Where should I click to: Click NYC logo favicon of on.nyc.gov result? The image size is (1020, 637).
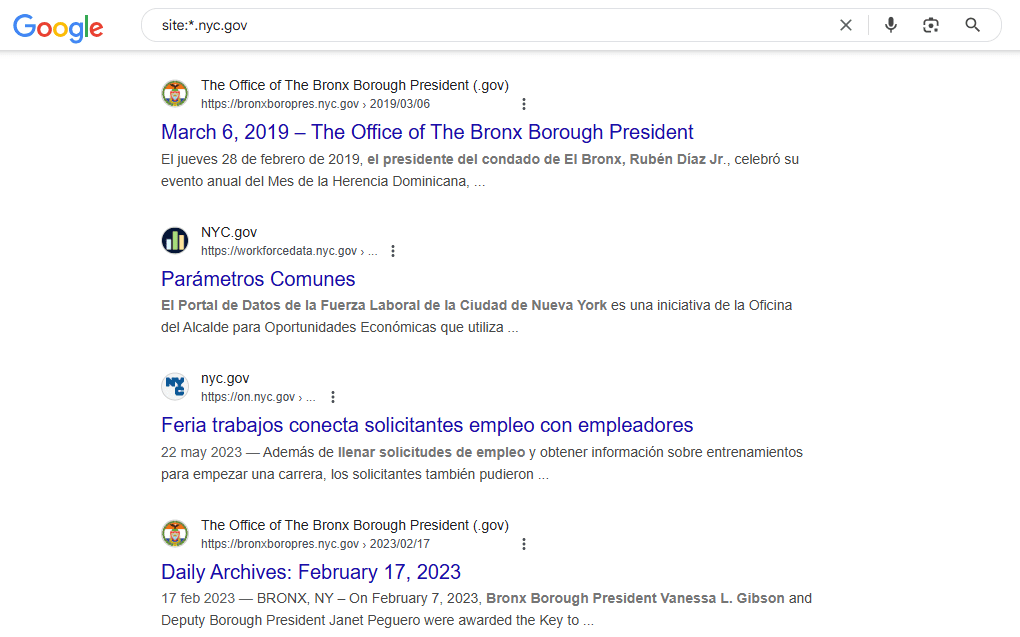coord(175,386)
